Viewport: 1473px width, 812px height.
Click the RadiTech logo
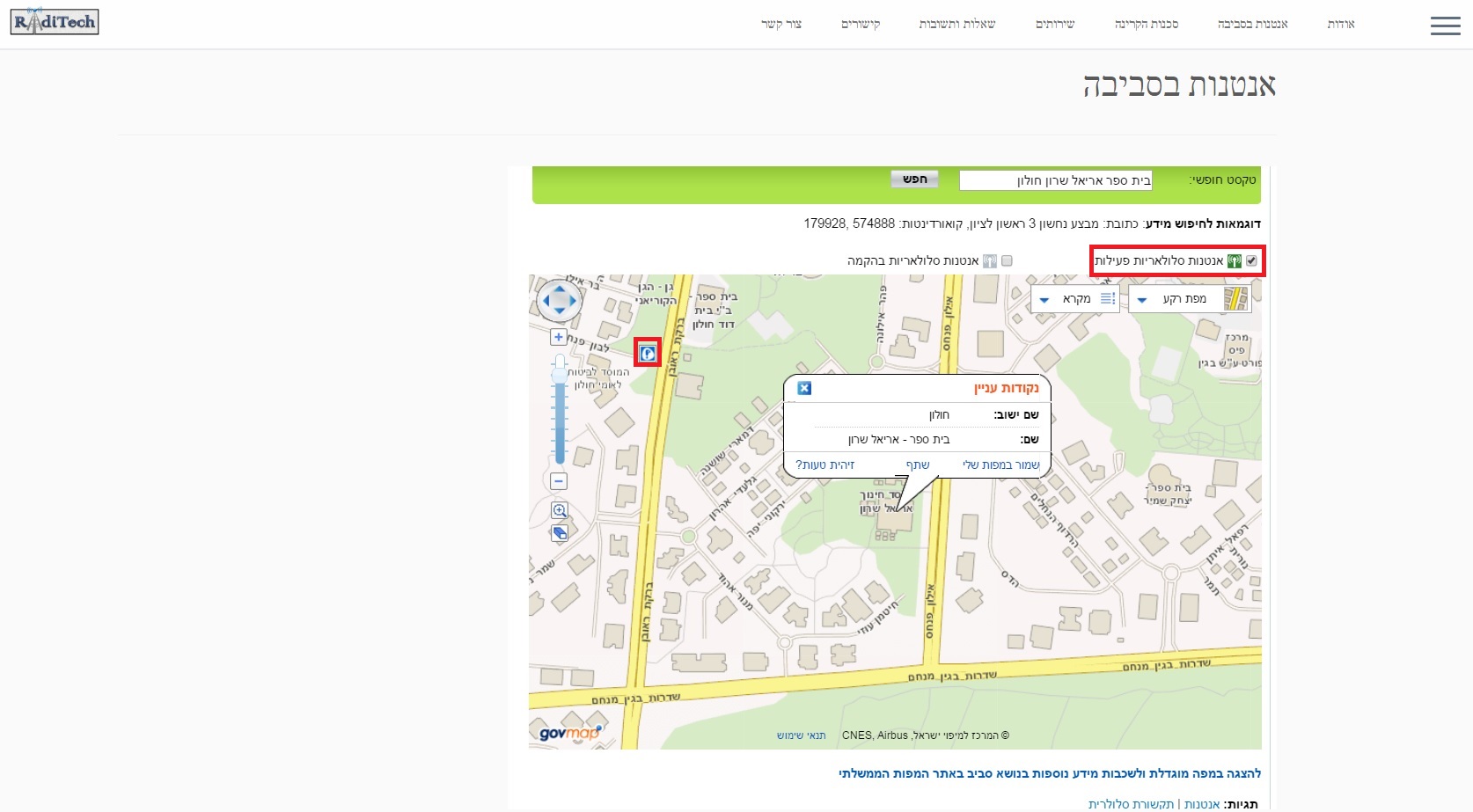pos(55,22)
